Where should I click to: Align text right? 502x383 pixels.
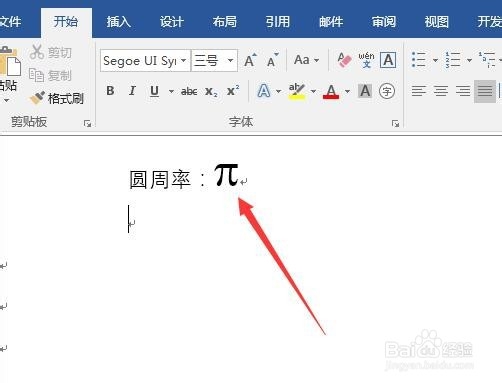[x=463, y=91]
